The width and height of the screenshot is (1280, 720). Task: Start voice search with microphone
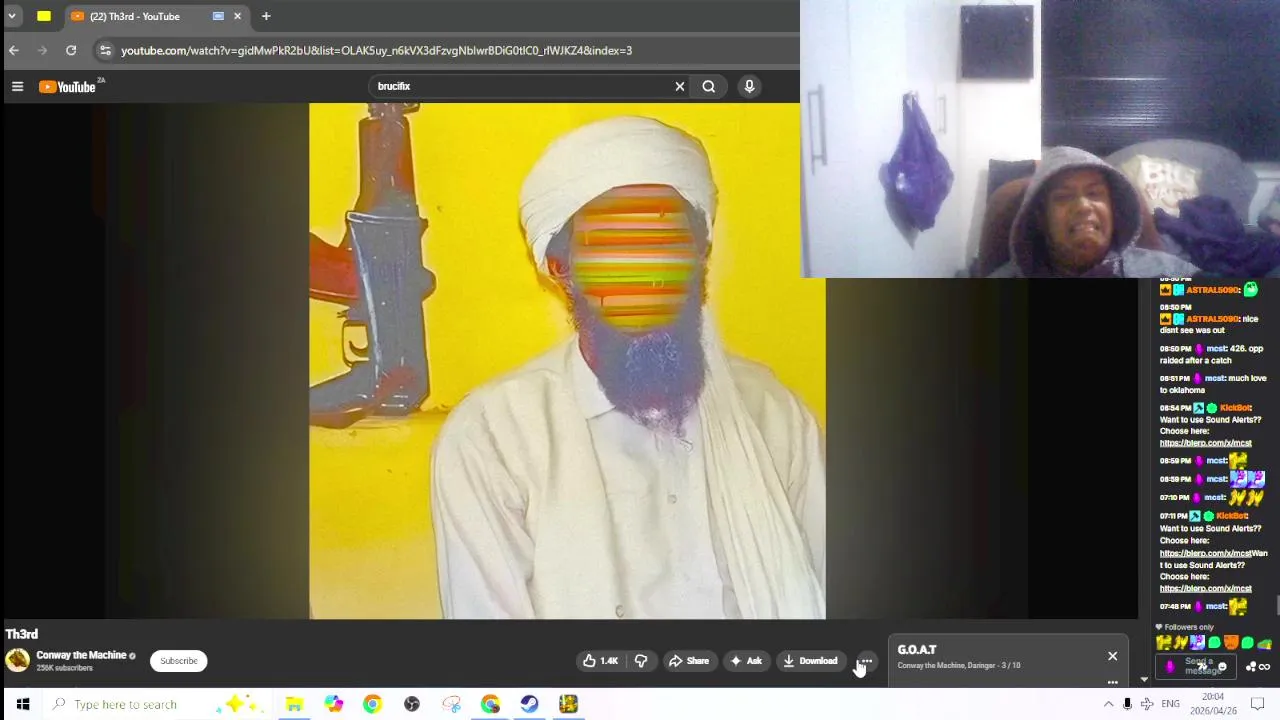click(x=749, y=86)
